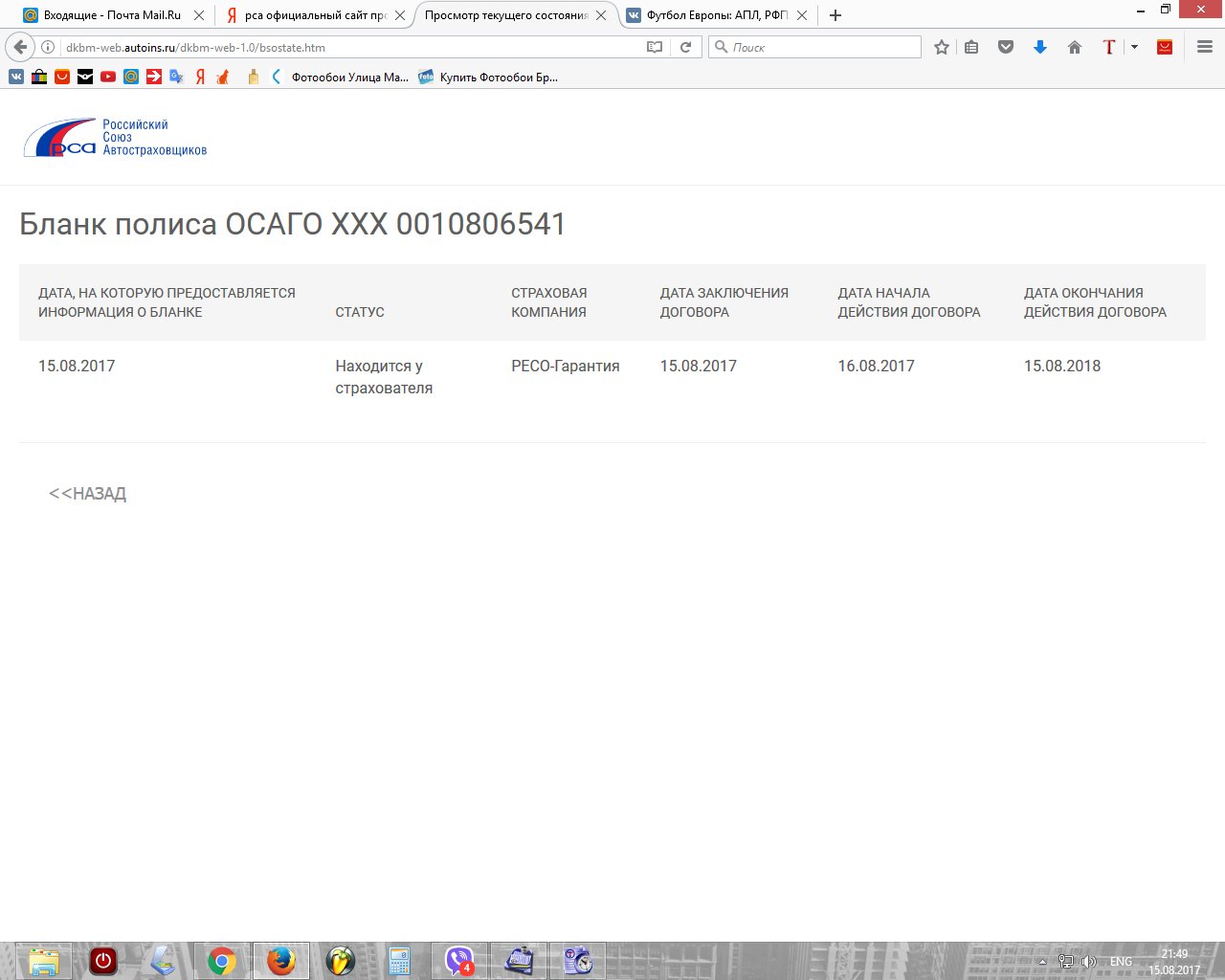Open the VK bookmark icon
Viewport: 1225px width, 980px height.
(x=16, y=77)
